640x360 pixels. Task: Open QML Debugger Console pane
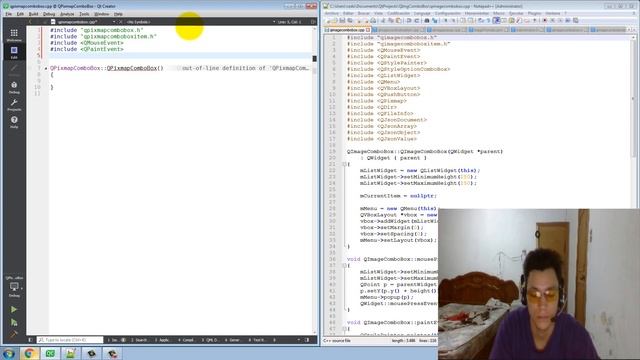[x=210, y=340]
